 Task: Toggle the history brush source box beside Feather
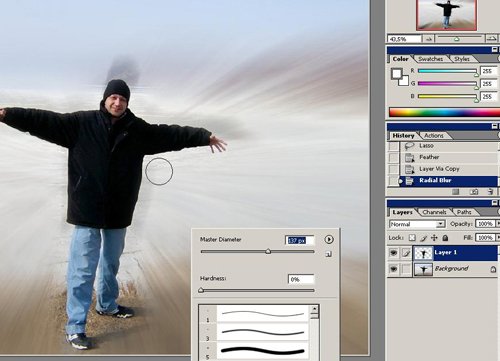[x=394, y=157]
